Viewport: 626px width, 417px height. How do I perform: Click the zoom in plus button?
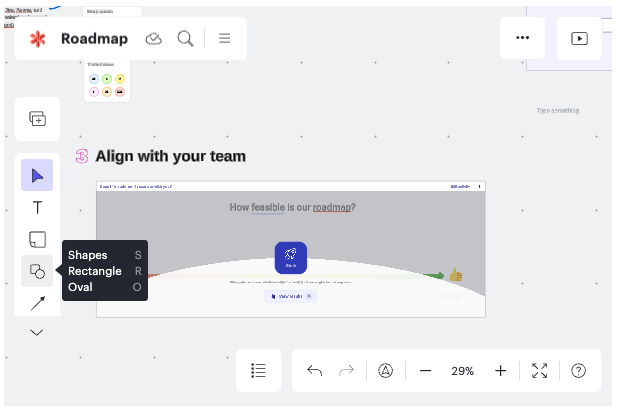(501, 370)
